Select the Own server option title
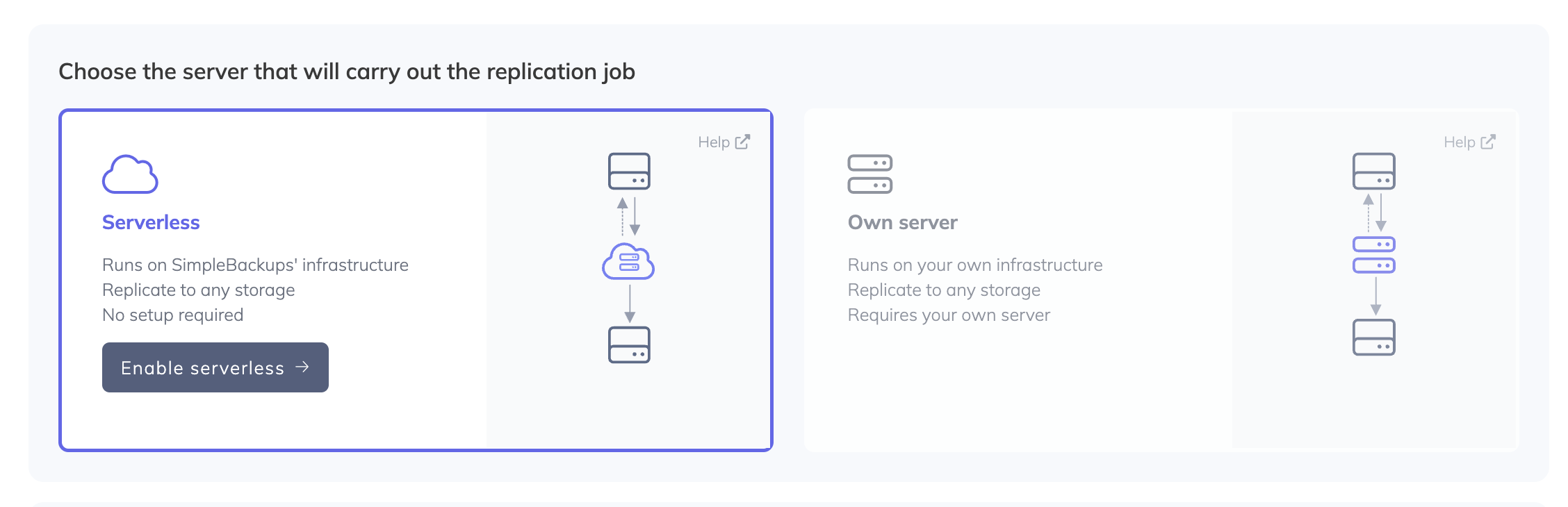This screenshot has height=507, width=1568. [902, 222]
